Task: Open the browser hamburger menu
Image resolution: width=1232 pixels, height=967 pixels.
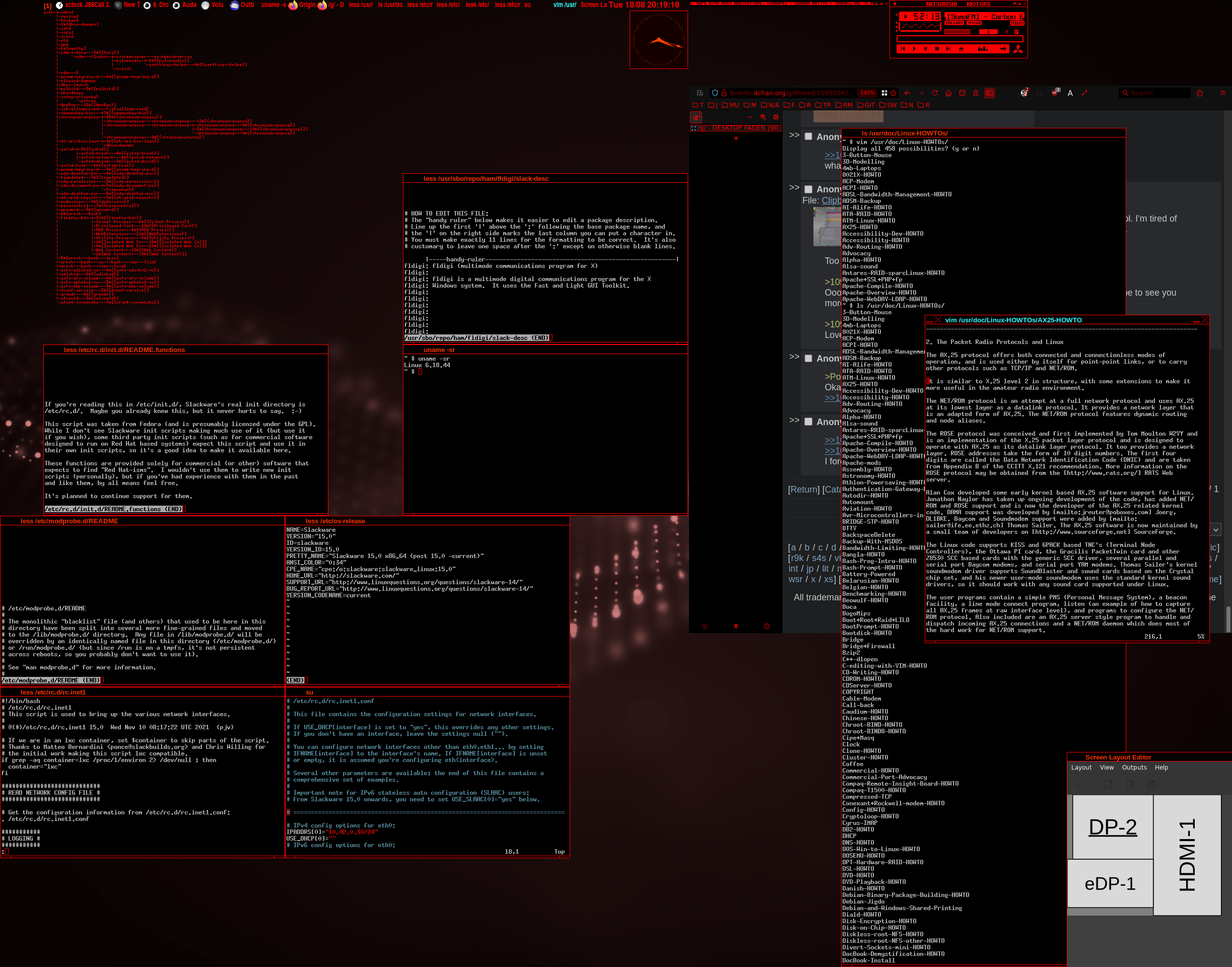Action: [1223, 93]
